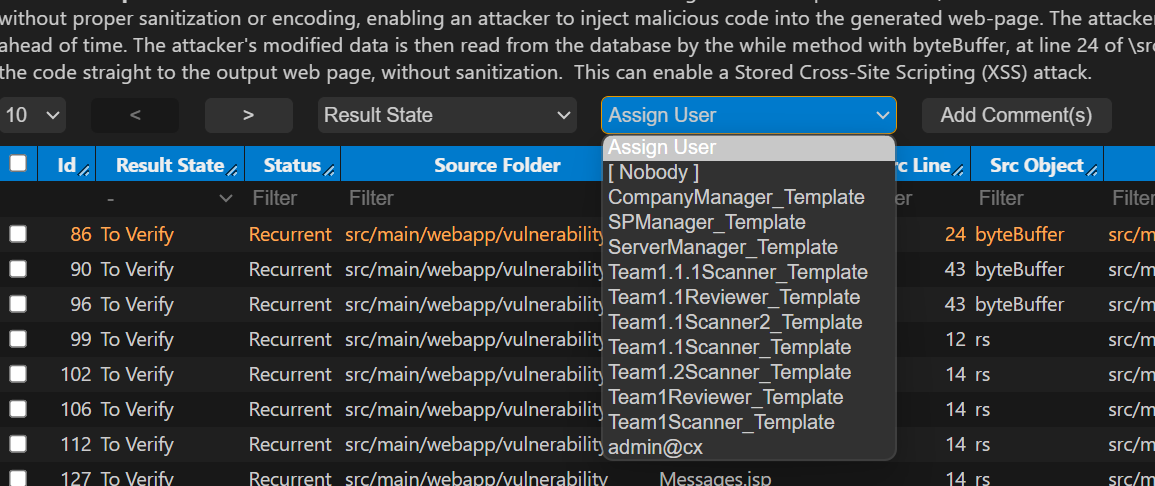Screen dimensions: 1155x486
Task: Click the Source Folder filter field
Action: [471, 198]
